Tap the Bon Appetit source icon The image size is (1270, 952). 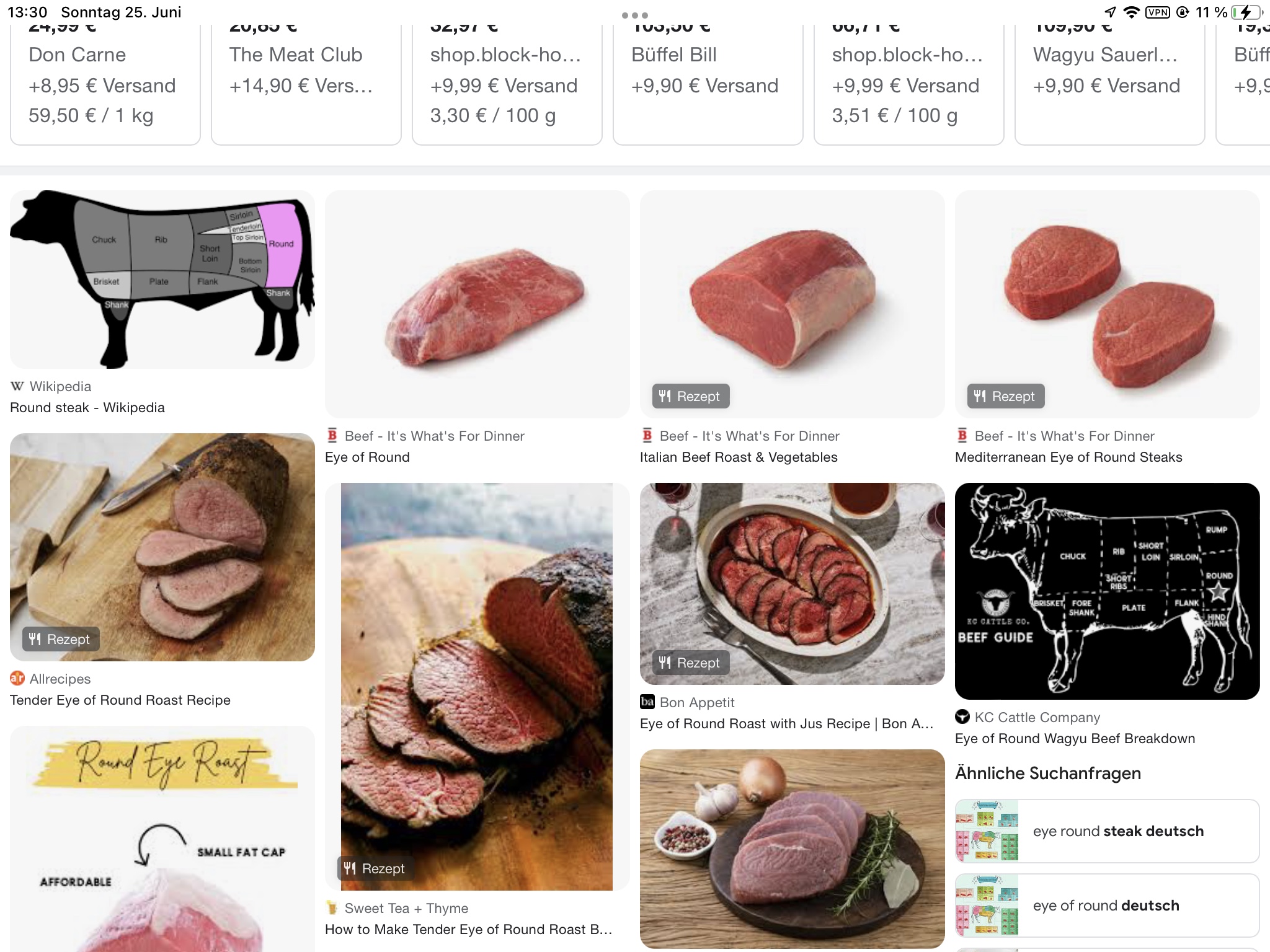pos(647,702)
